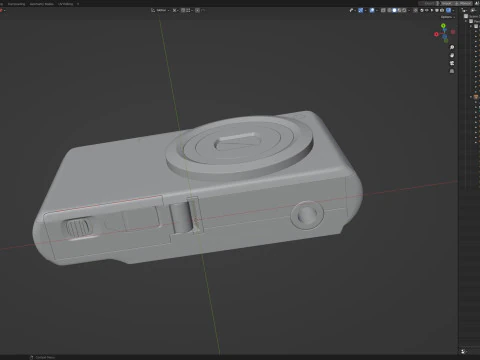Toggle the camera view icon
This screenshot has height=360, width=480.
click(452, 63)
